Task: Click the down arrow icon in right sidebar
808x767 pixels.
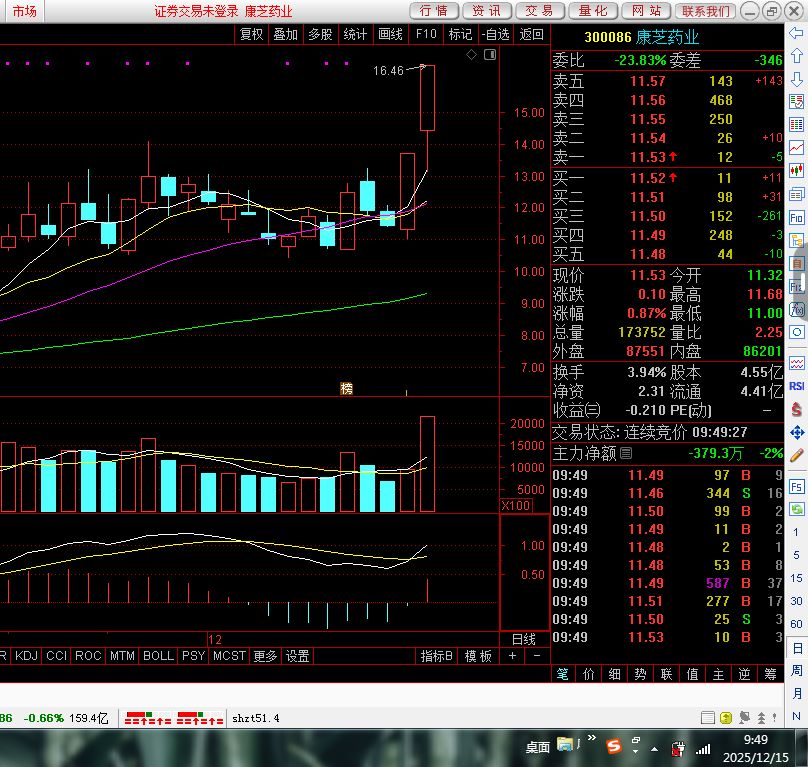Action: (x=796, y=79)
